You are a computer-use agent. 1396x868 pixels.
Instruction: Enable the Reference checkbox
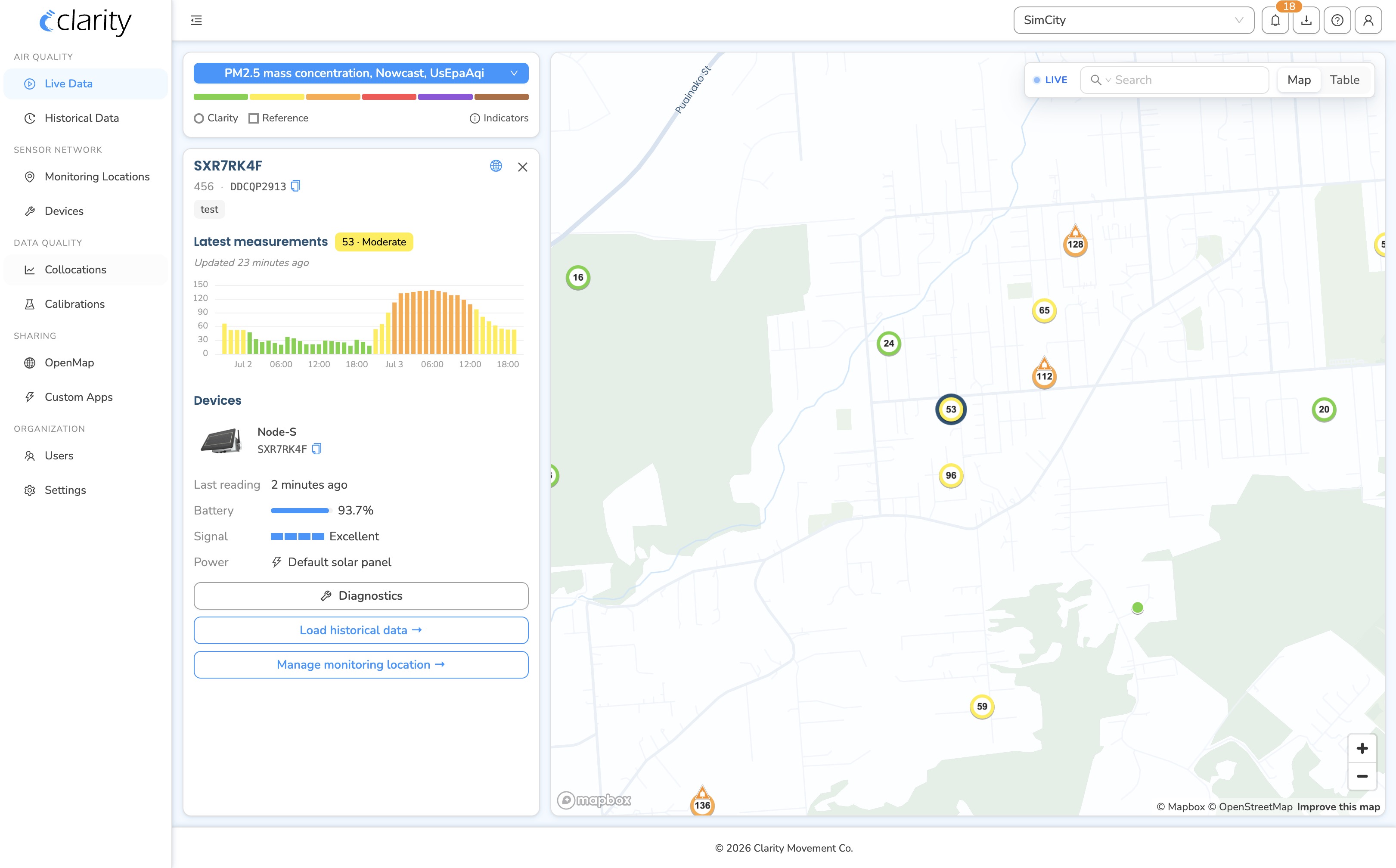[x=279, y=118]
